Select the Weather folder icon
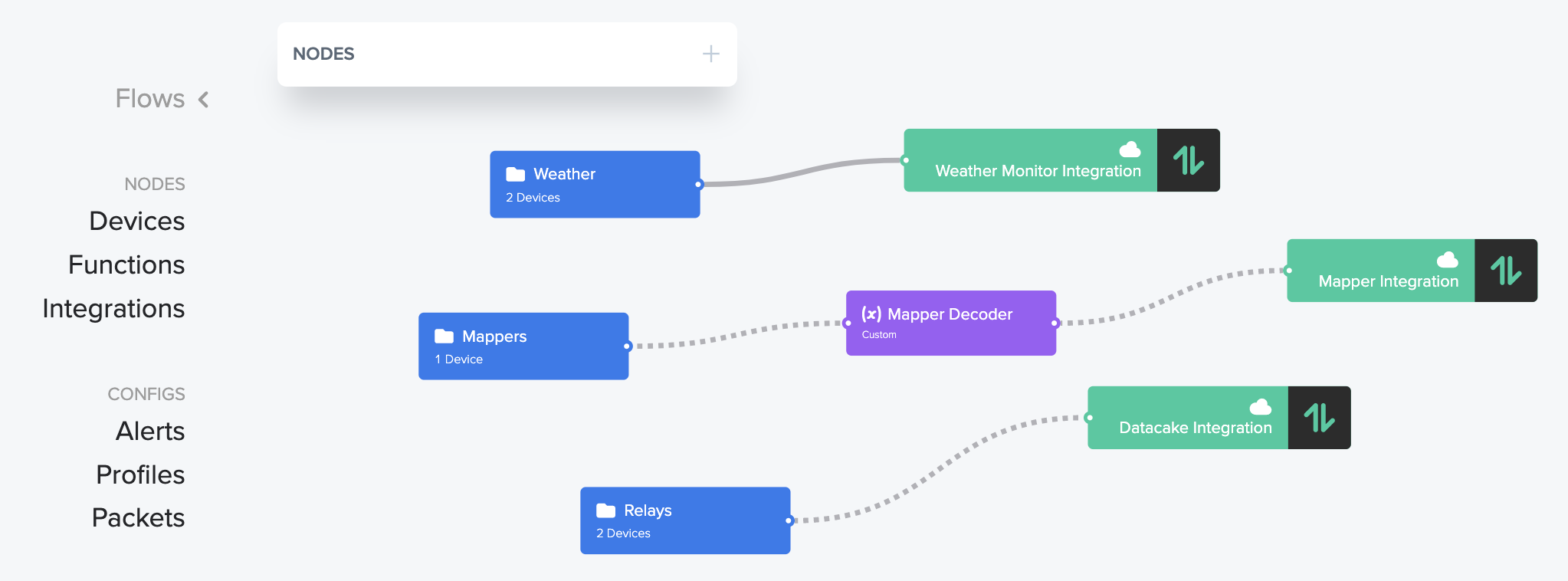 coord(516,174)
